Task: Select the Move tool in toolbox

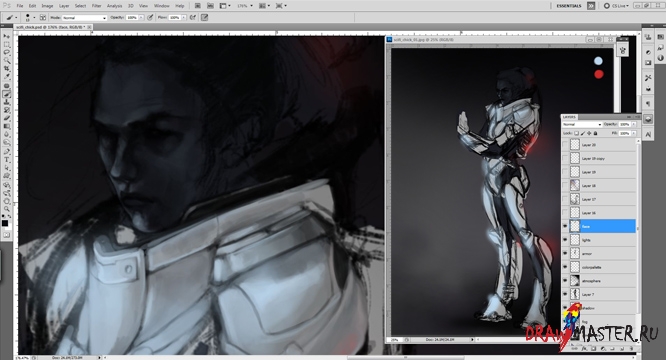Action: coord(6,37)
